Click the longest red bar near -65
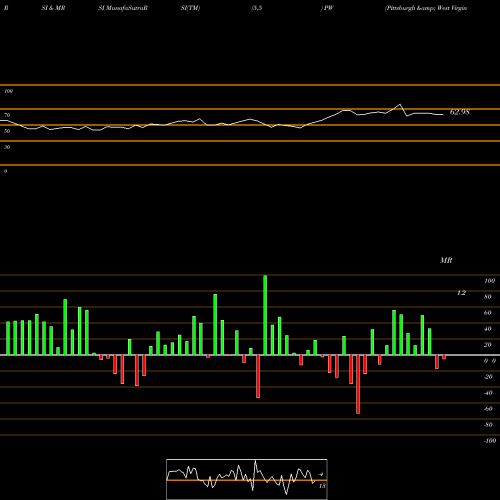Screen dimensions: 500x500 point(358,384)
